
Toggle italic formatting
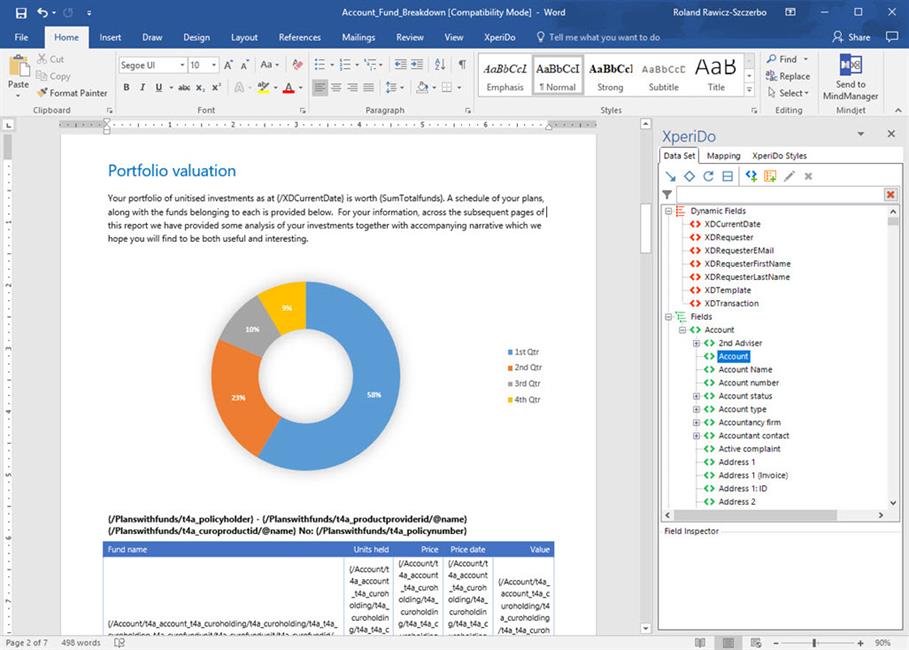tap(142, 88)
